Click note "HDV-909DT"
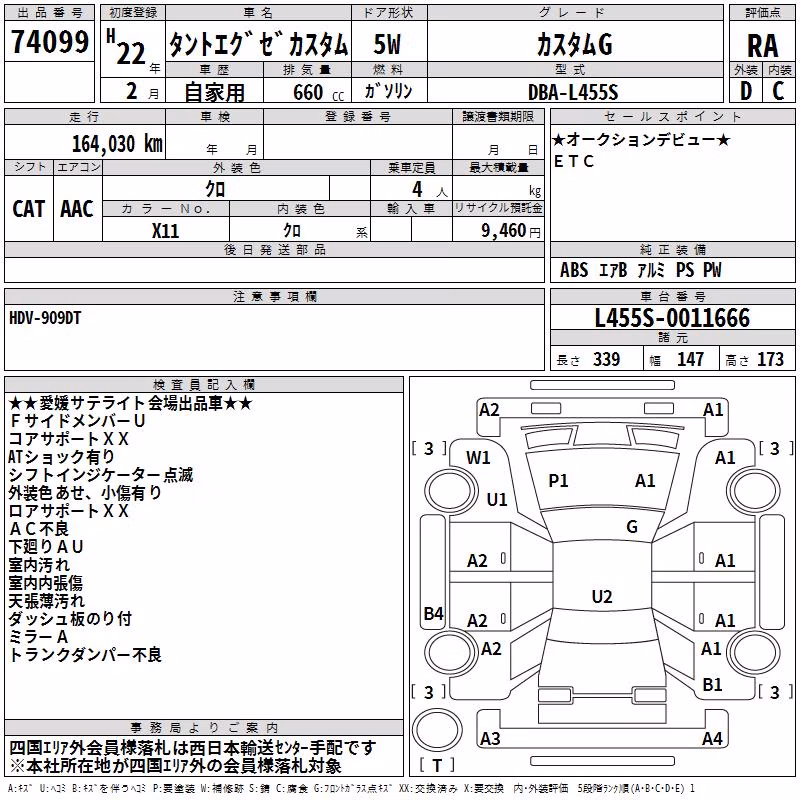Image resolution: width=800 pixels, height=800 pixels. pos(45,318)
